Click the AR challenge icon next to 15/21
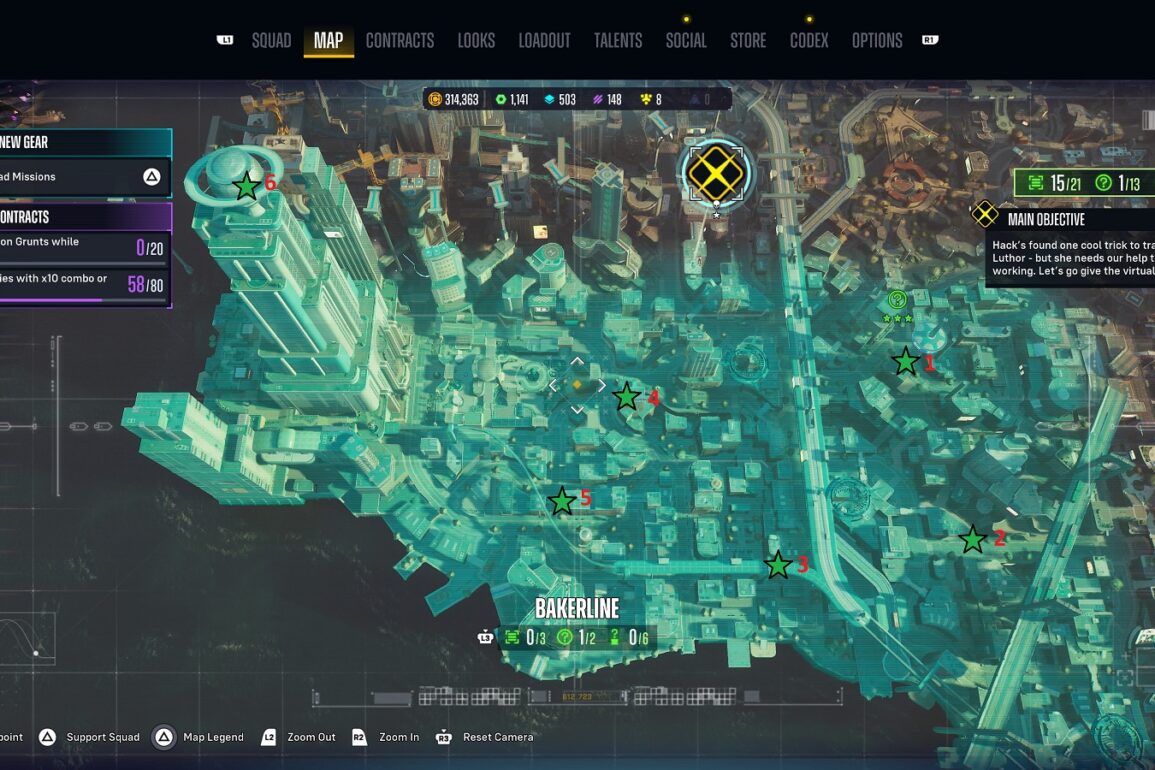Image resolution: width=1155 pixels, height=770 pixels. pos(1036,183)
